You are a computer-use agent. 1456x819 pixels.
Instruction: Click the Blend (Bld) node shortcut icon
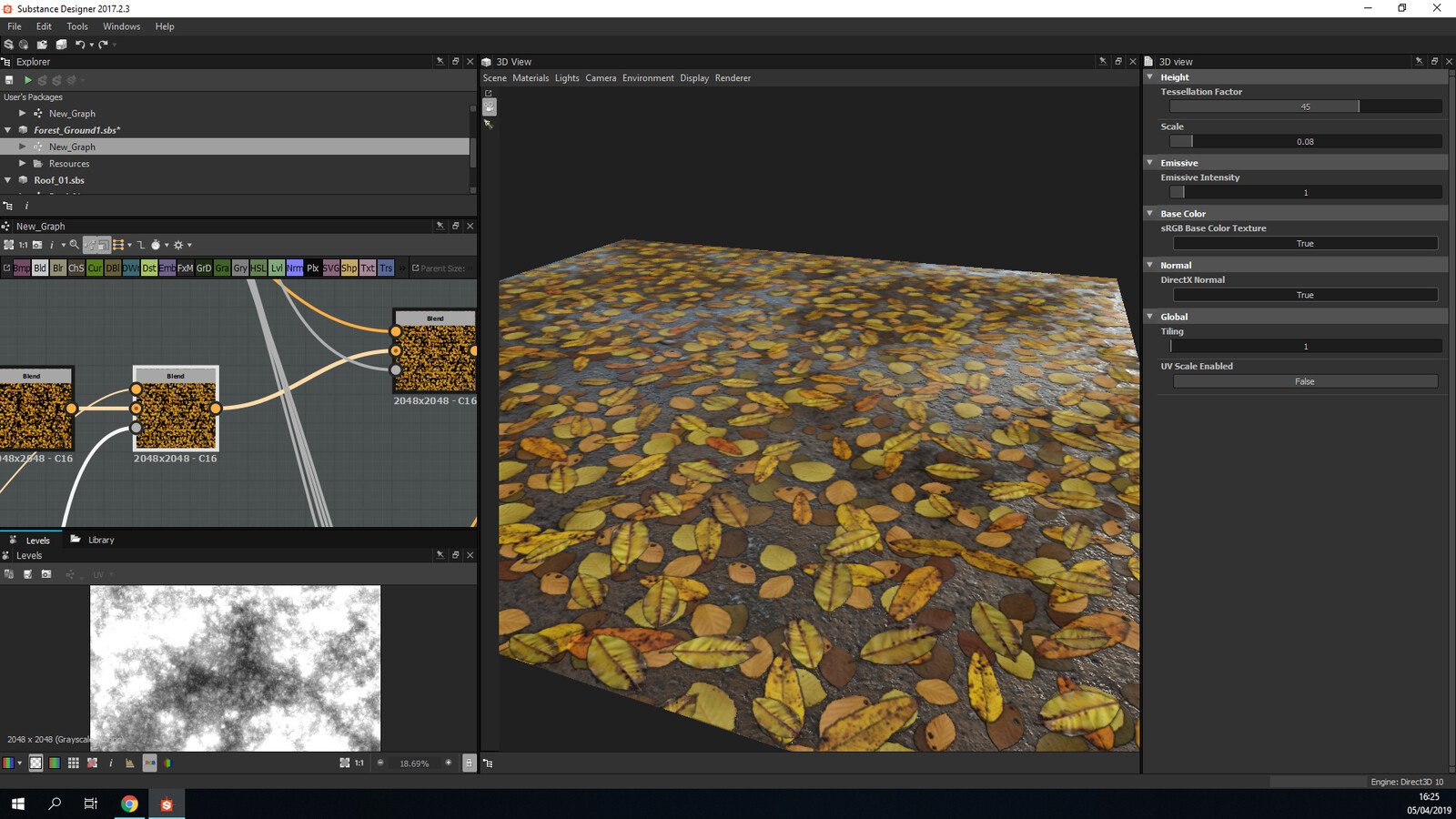point(40,268)
